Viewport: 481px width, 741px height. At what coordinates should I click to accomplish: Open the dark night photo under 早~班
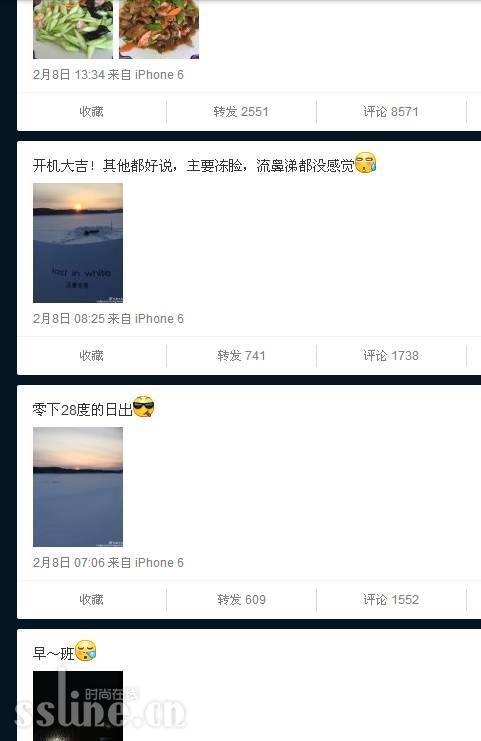pos(78,706)
